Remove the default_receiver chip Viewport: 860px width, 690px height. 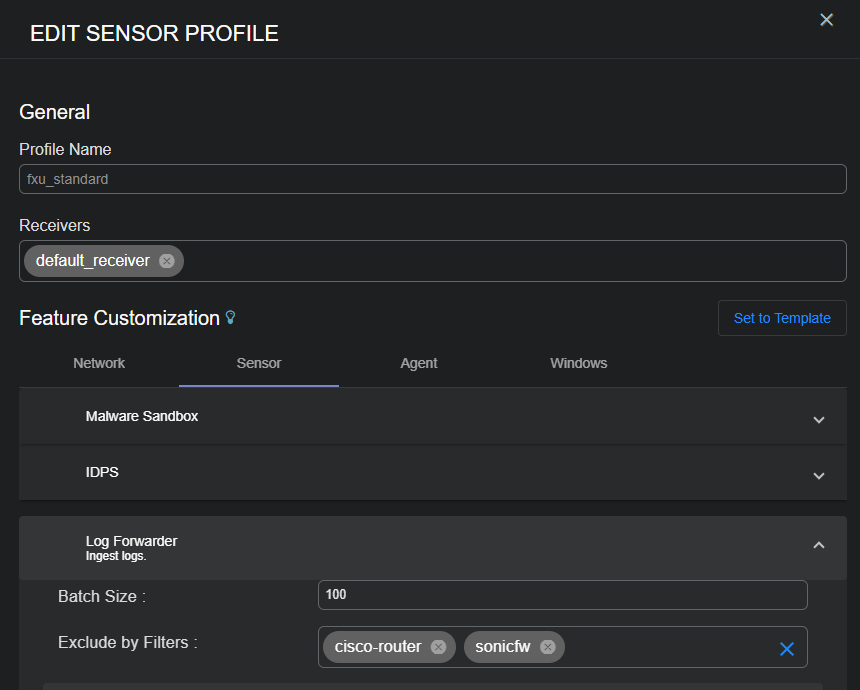pyautogui.click(x=167, y=261)
